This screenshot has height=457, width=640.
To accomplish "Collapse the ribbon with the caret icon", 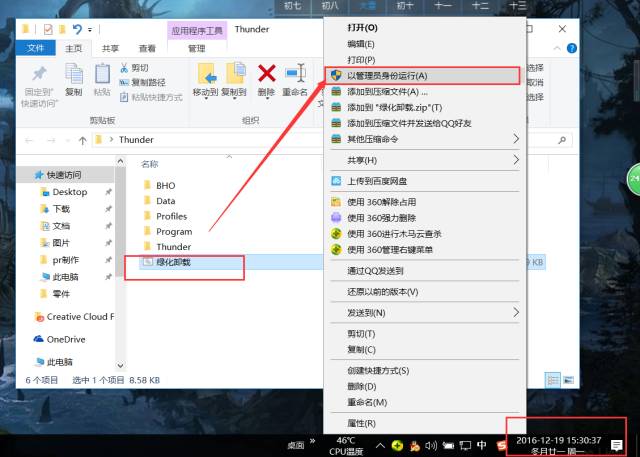I will point(557,48).
